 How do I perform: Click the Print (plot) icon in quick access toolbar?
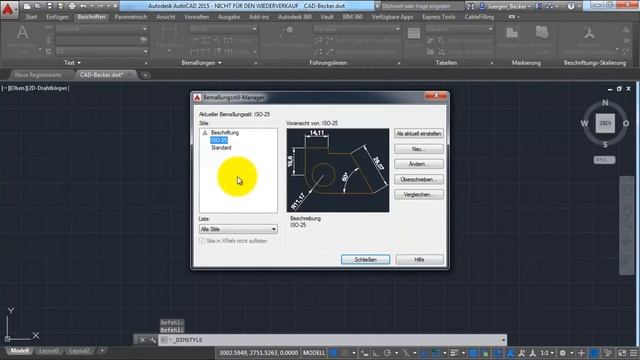point(72,6)
